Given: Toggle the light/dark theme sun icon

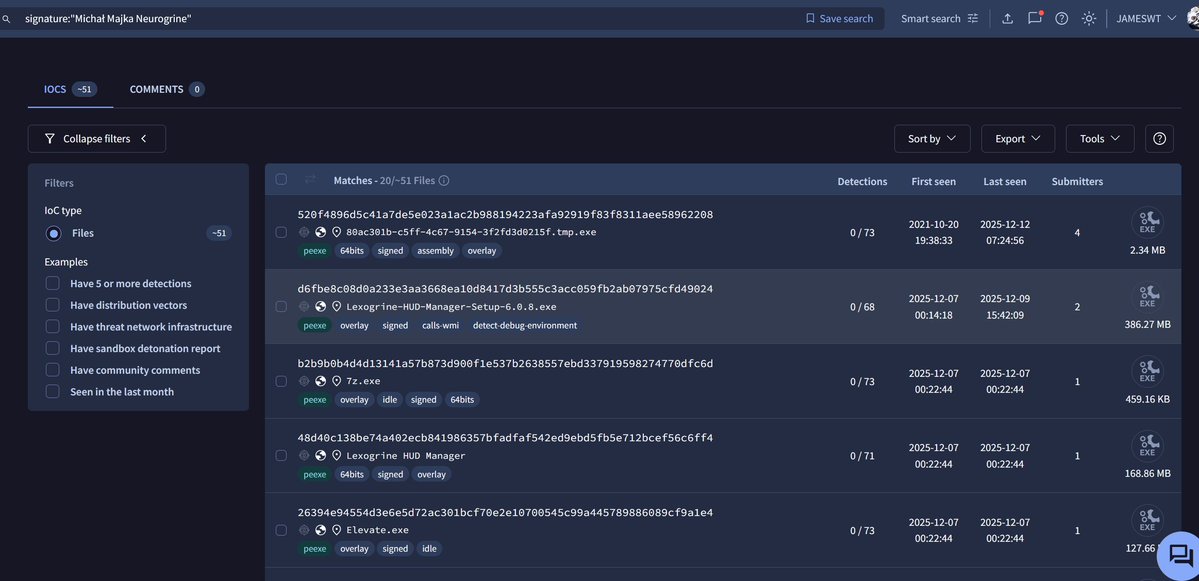Looking at the screenshot, I should [1089, 18].
